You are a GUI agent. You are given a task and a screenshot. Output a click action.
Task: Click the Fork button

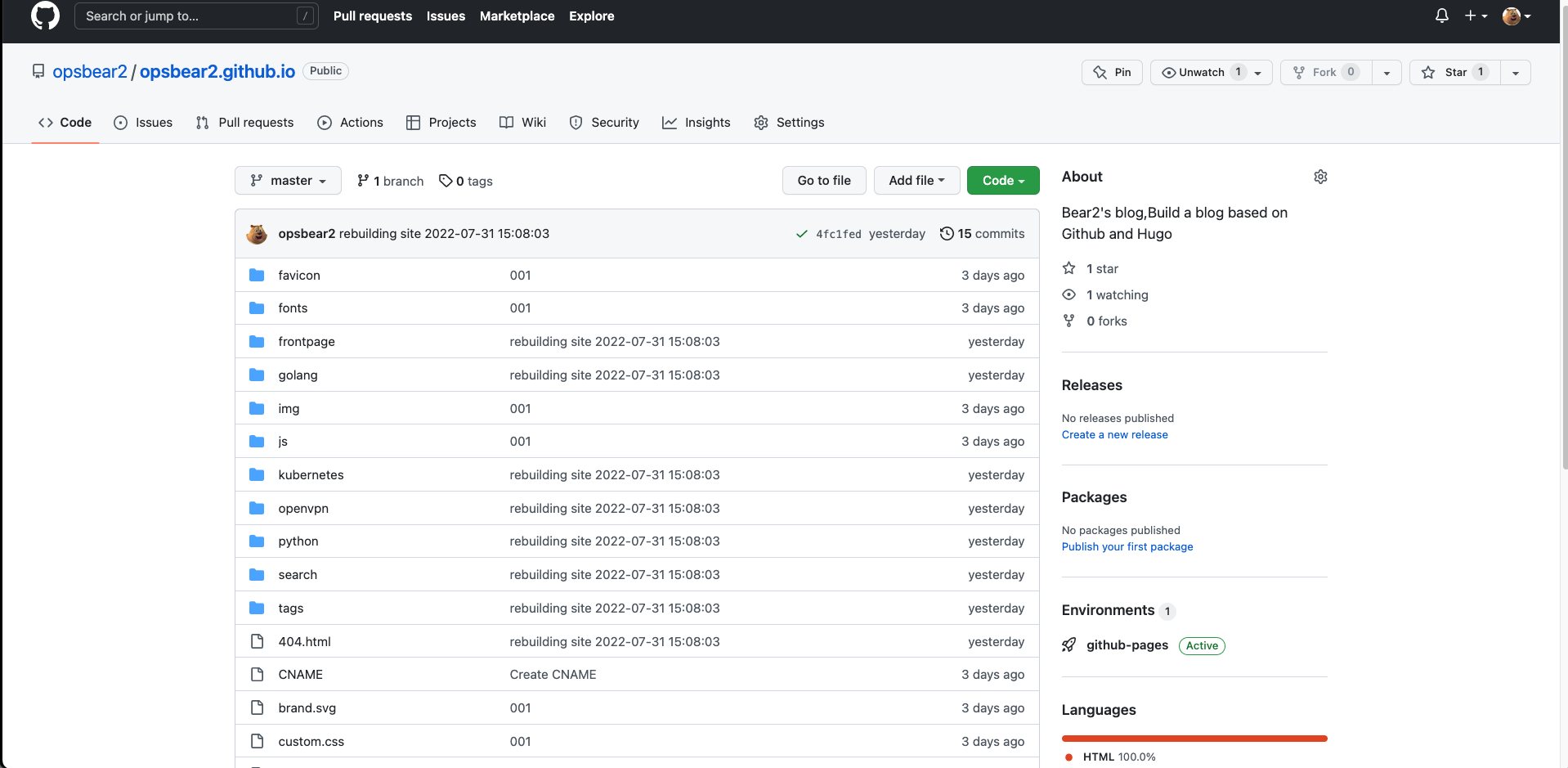pos(1326,72)
